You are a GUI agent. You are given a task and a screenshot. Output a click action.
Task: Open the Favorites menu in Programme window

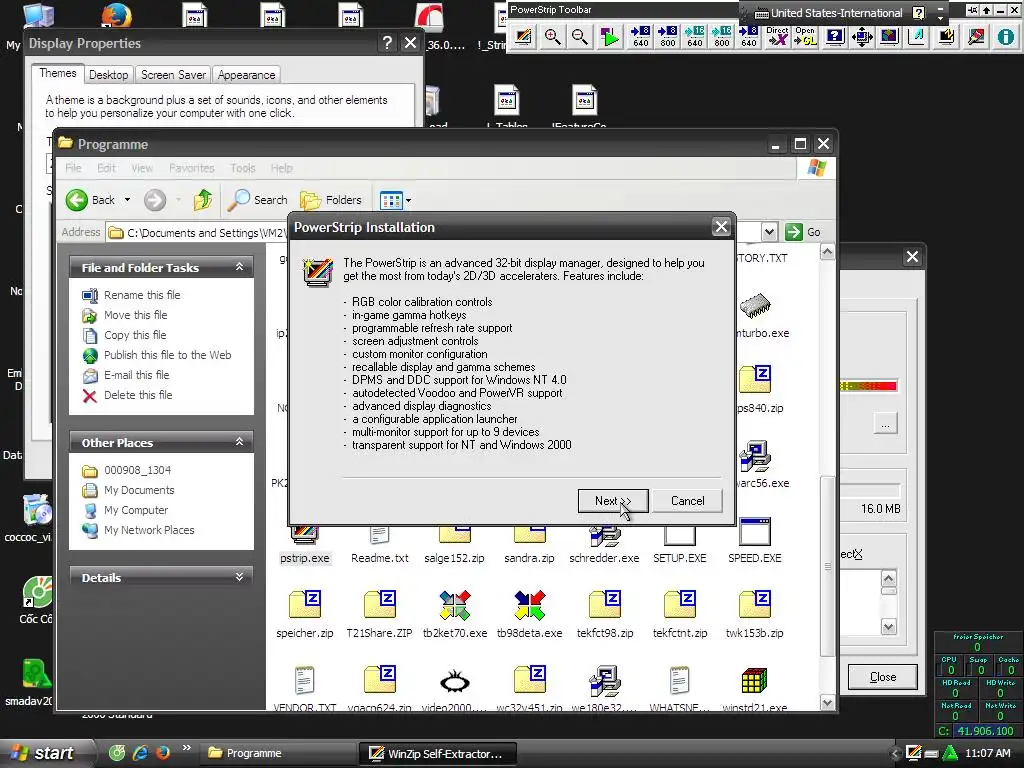coord(191,168)
